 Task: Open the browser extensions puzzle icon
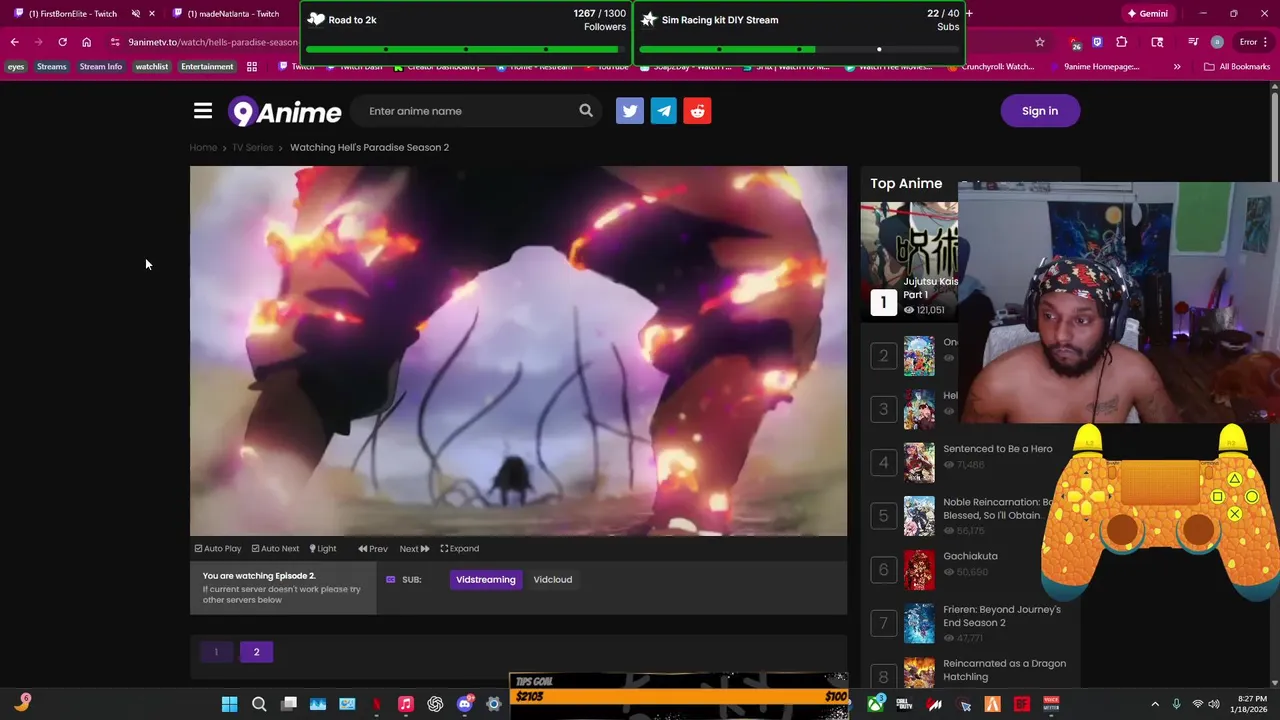[x=1121, y=42]
